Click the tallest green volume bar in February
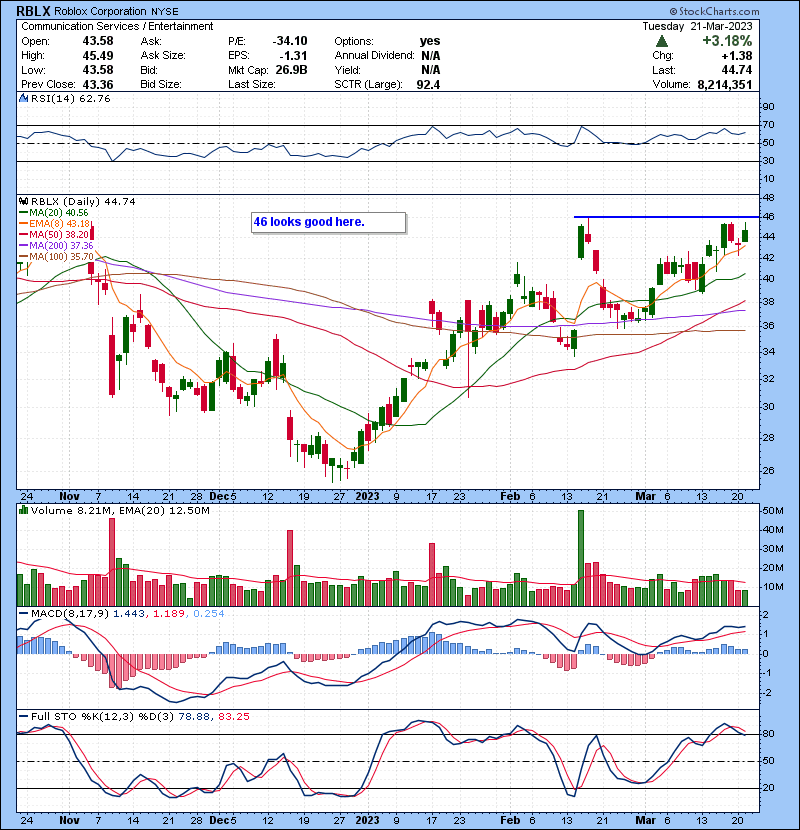800x830 pixels. point(581,558)
